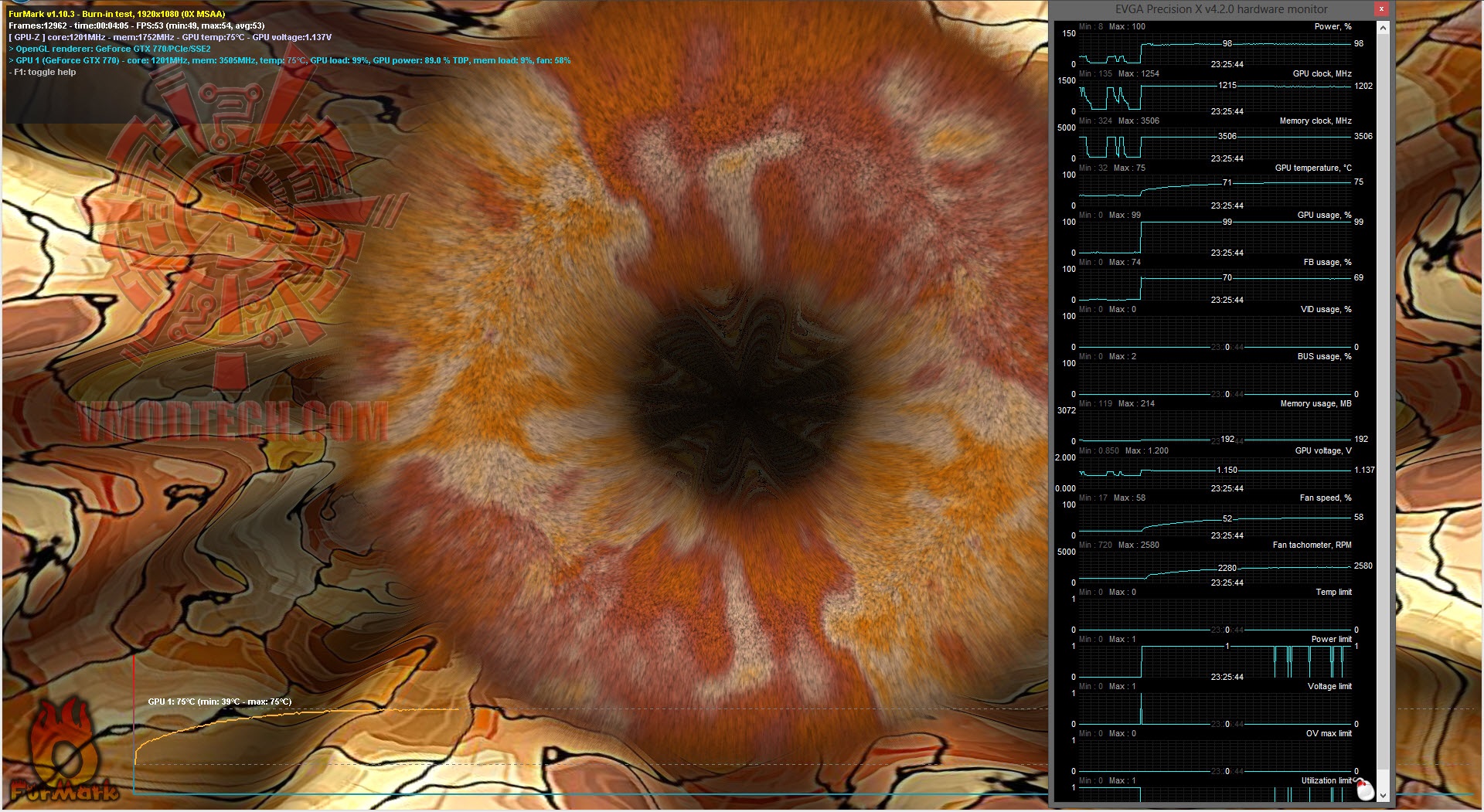Click the "BUS usage, %" graph label
The image size is (1484, 812).
click(1324, 356)
